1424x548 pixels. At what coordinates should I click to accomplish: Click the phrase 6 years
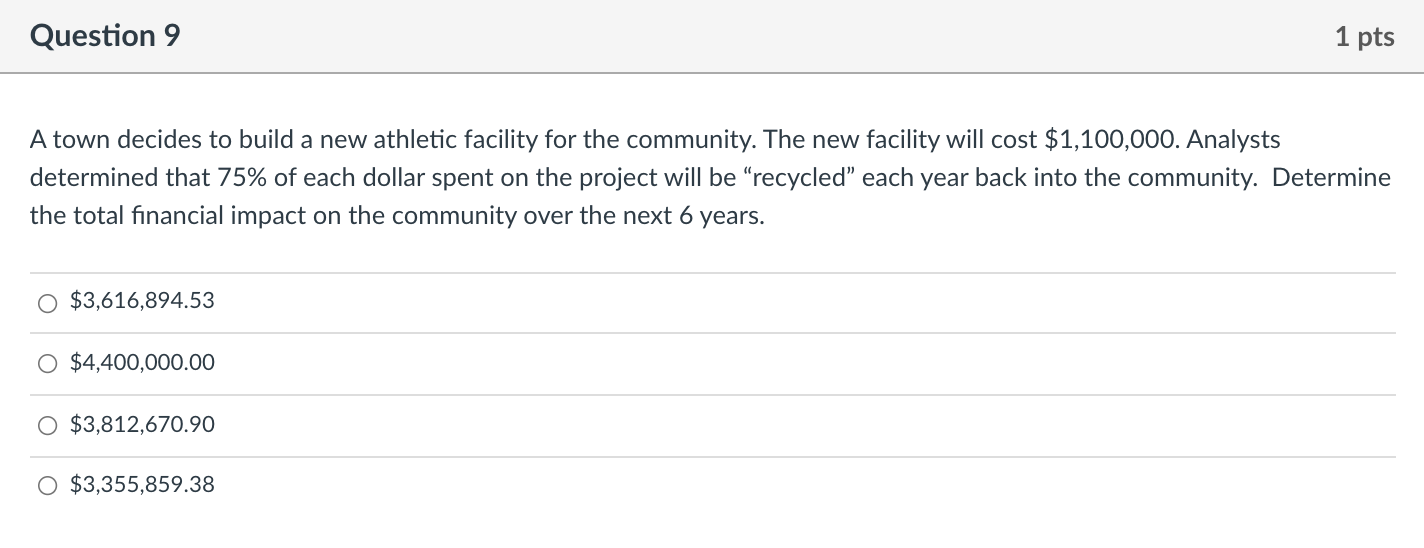[x=719, y=217]
